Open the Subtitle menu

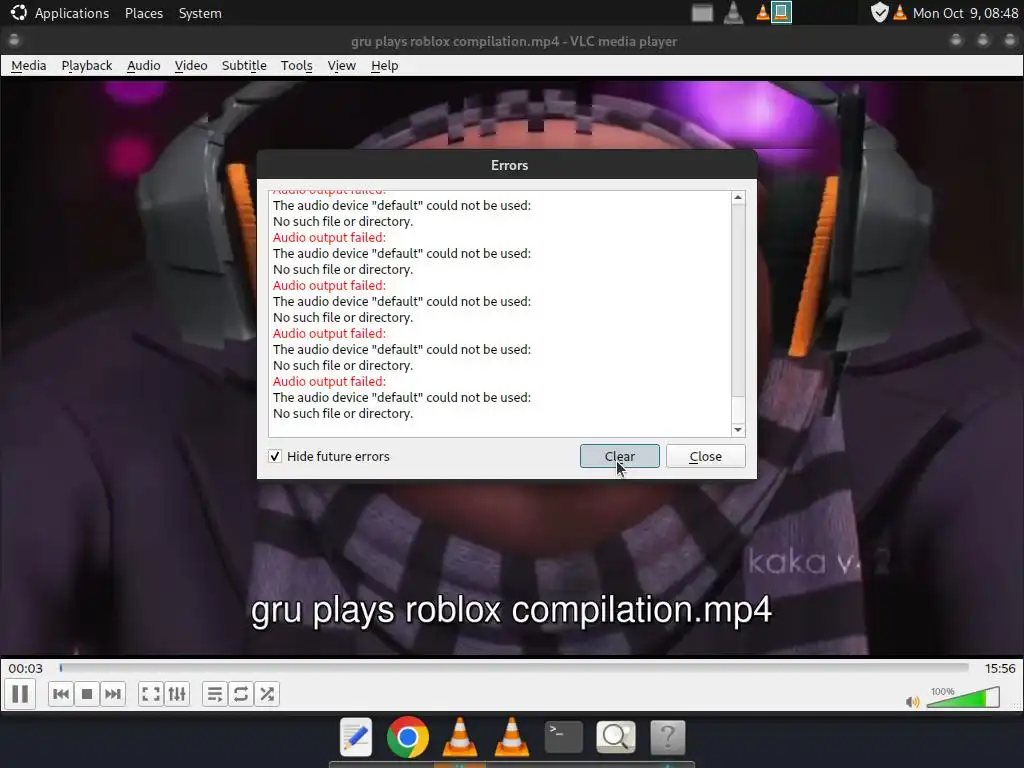[x=244, y=65]
